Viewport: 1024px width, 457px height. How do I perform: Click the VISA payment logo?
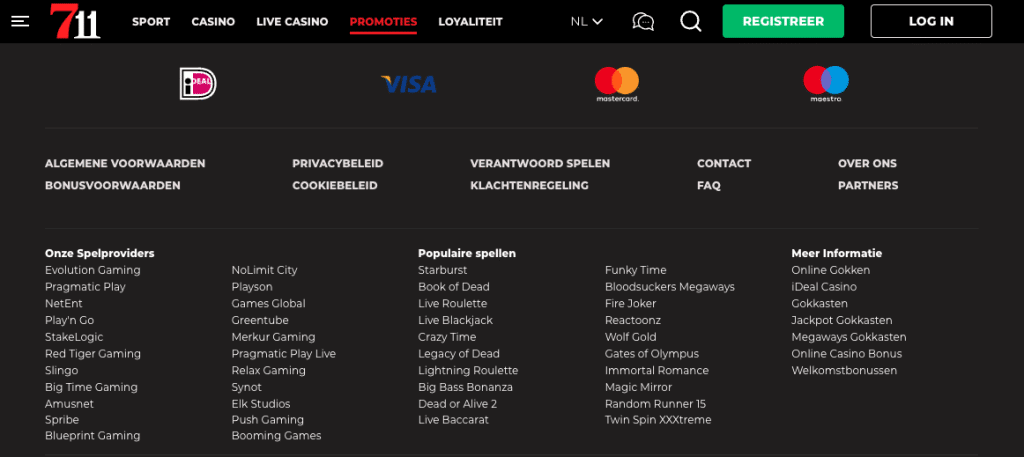coord(409,84)
